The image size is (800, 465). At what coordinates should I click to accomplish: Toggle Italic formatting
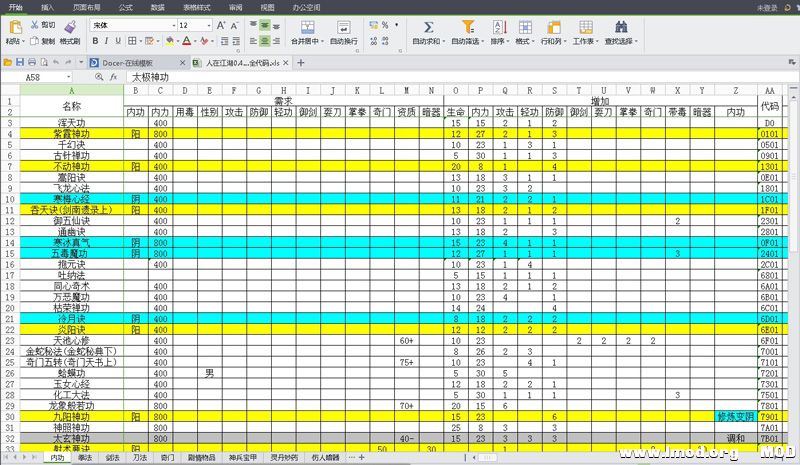[x=108, y=42]
